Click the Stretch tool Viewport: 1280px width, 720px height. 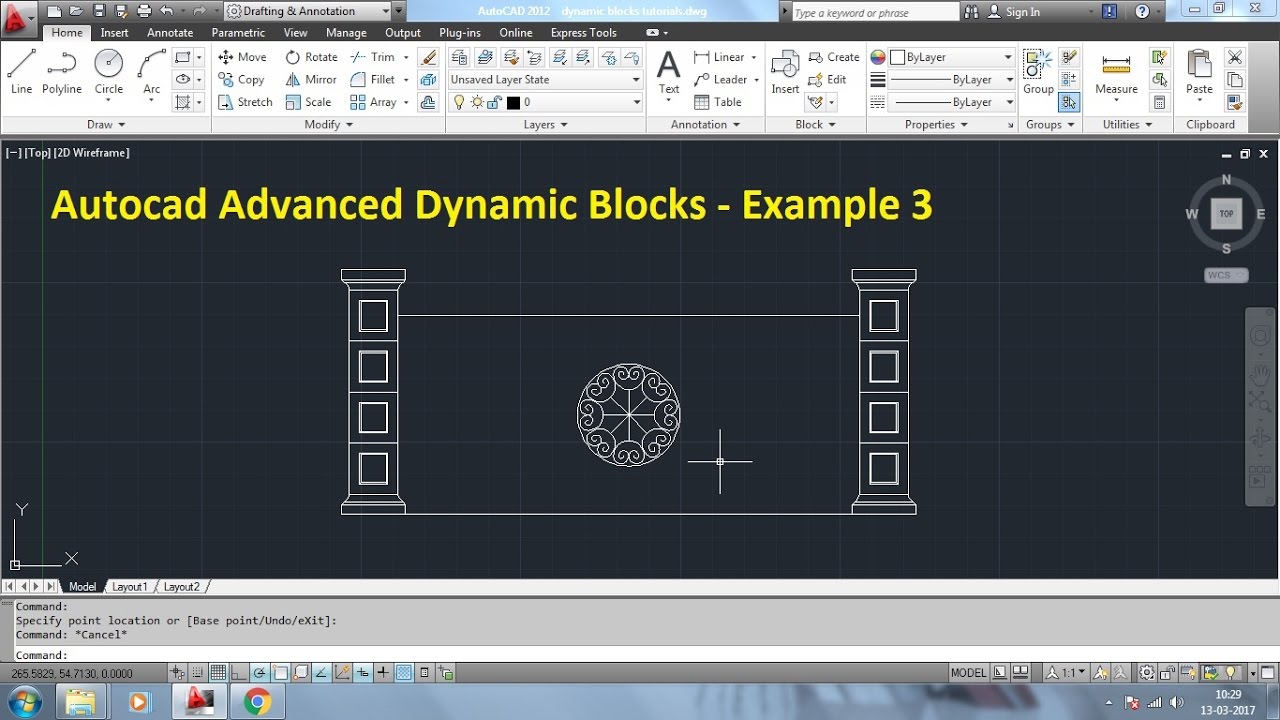(245, 102)
